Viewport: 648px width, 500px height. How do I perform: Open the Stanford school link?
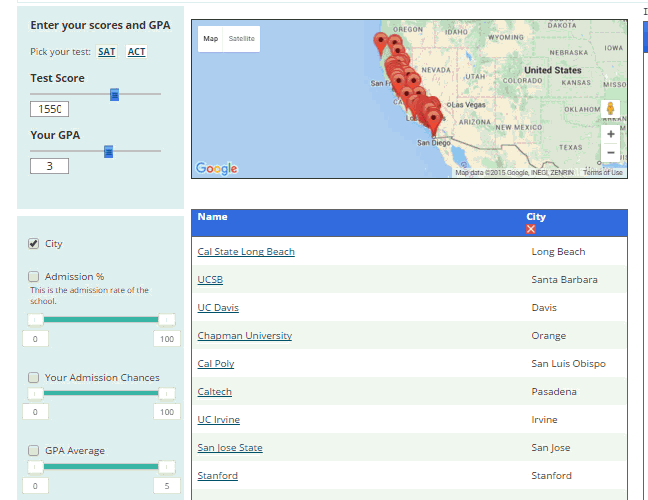[x=217, y=476]
